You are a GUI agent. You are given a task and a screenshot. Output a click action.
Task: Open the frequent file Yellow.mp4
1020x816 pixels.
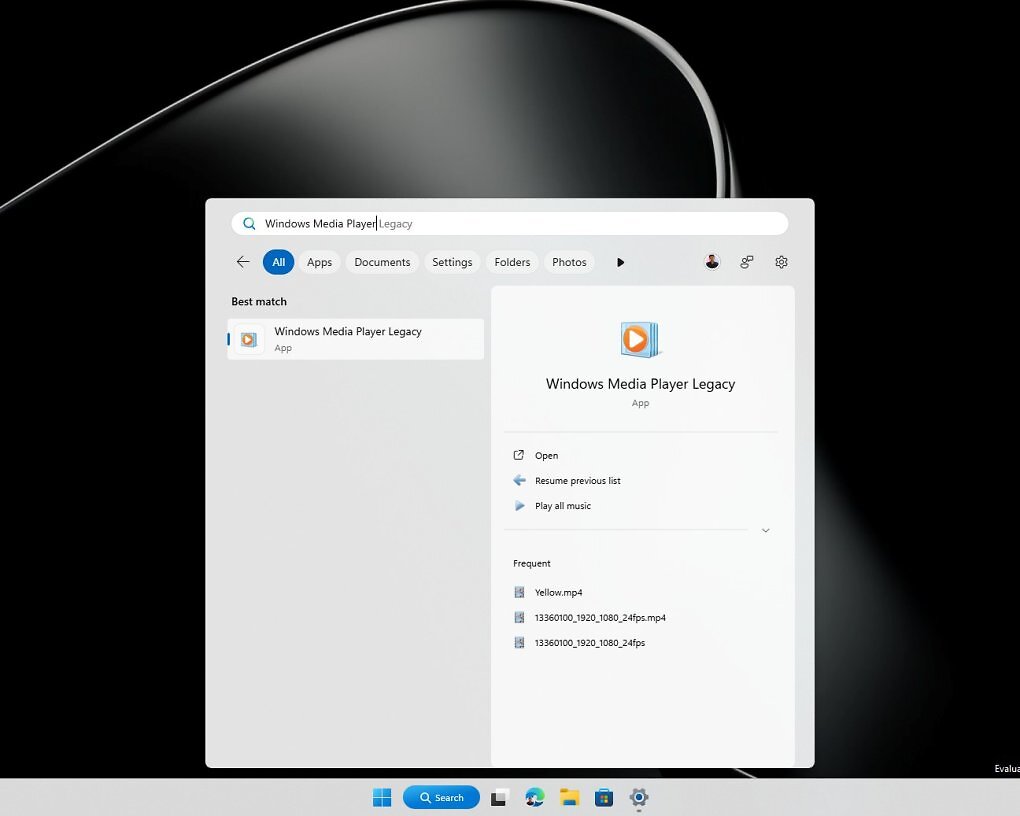pos(558,592)
